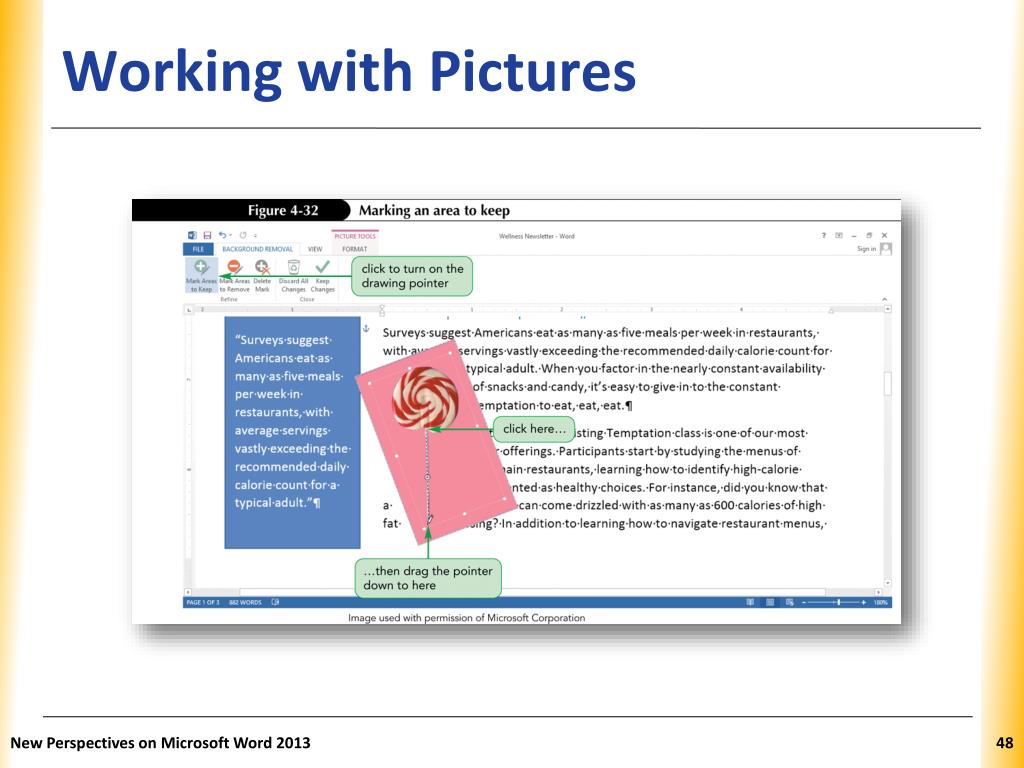Click the vertical scrollbar up arrow
This screenshot has width=1024, height=768.
(x=888, y=309)
